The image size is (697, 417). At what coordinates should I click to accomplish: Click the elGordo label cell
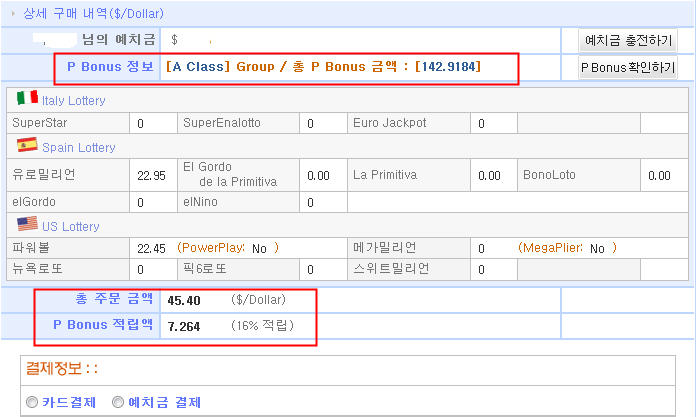click(x=68, y=202)
